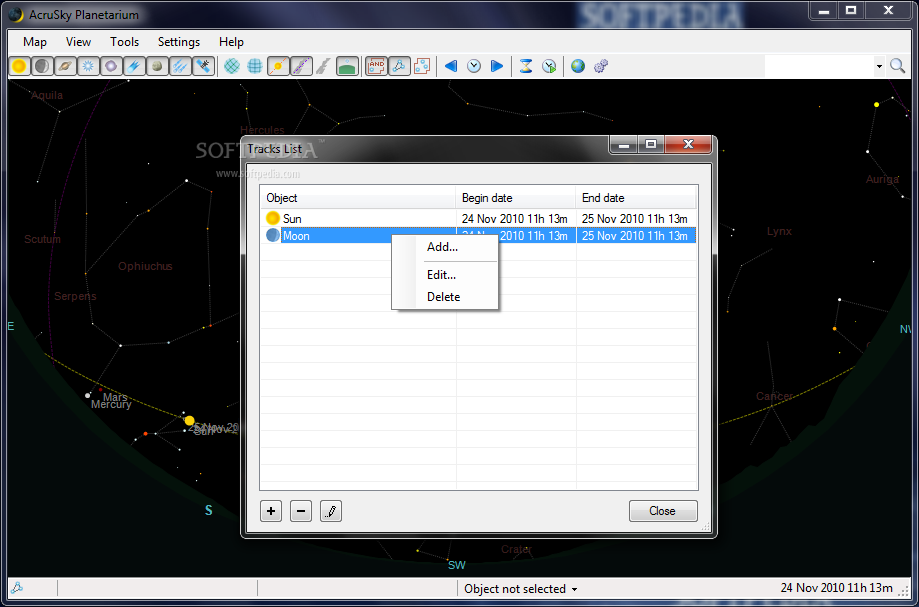919x607 pixels.
Task: Select the Moon track row
Action: click(x=478, y=236)
